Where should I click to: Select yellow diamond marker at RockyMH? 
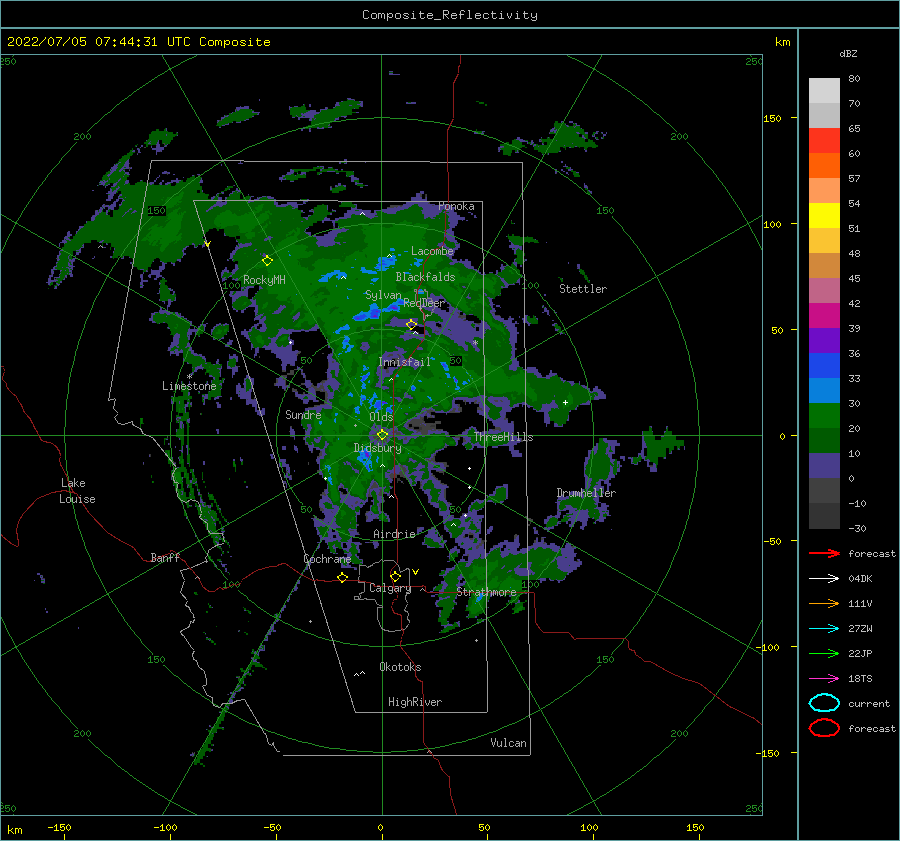pyautogui.click(x=267, y=261)
